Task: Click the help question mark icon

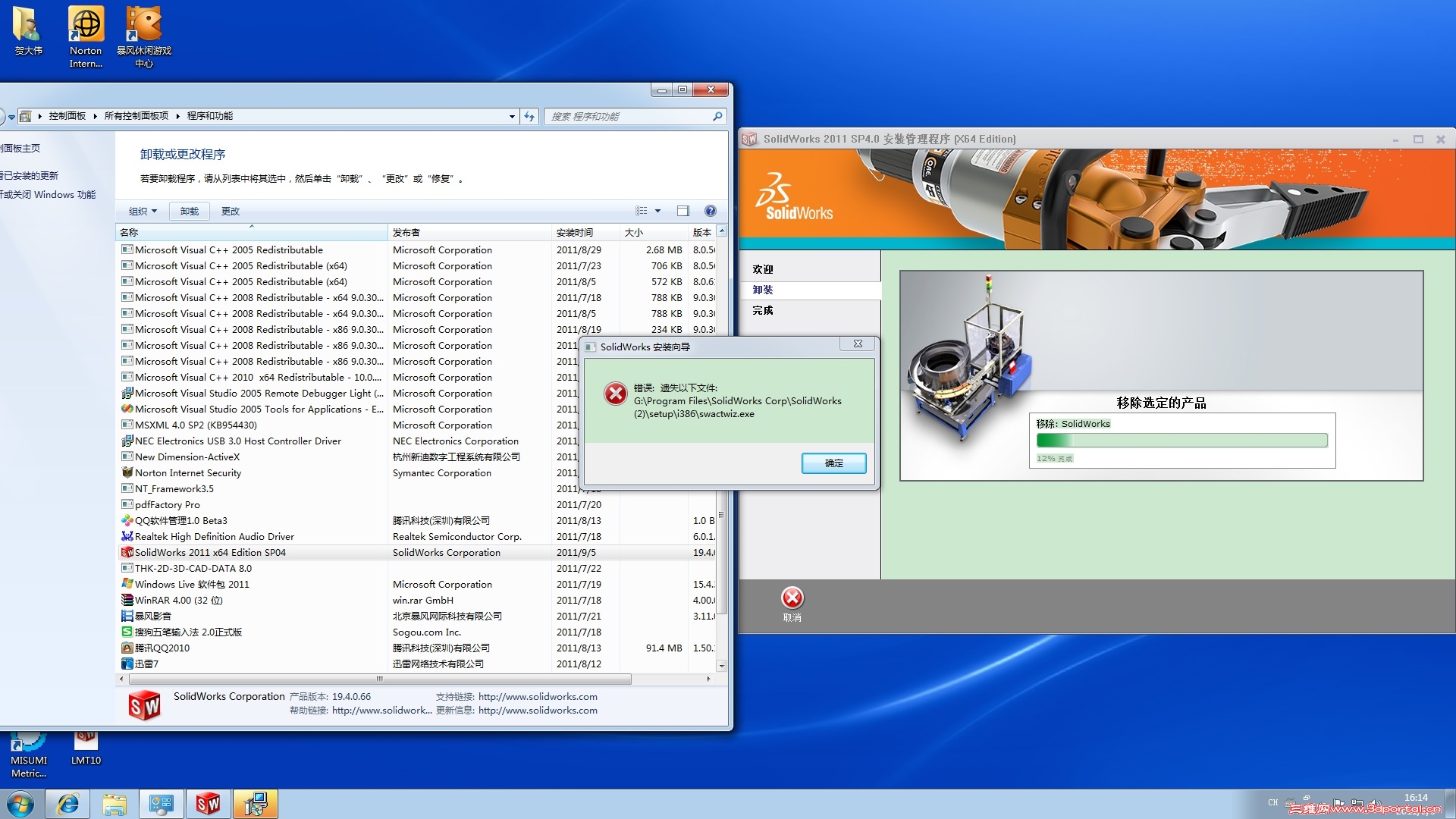Action: (x=710, y=211)
